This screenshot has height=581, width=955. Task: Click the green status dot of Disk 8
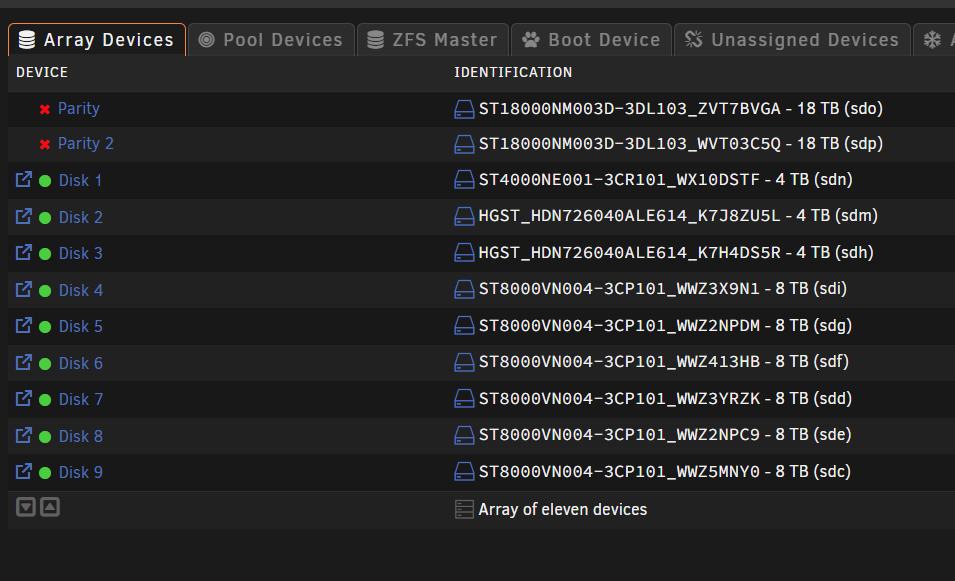[45, 437]
